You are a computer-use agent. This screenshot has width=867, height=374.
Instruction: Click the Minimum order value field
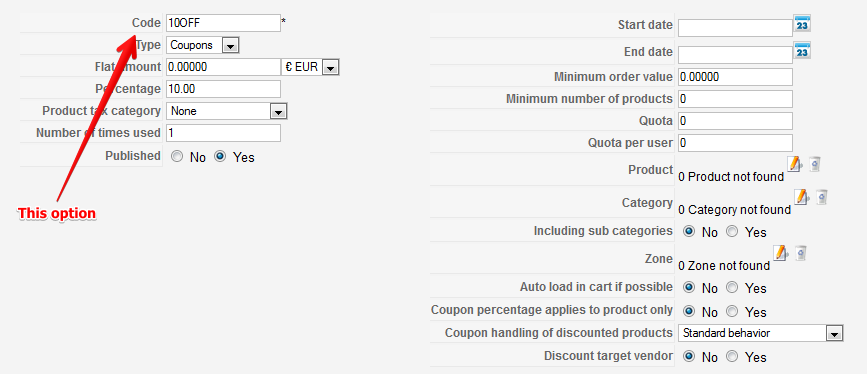tap(735, 77)
